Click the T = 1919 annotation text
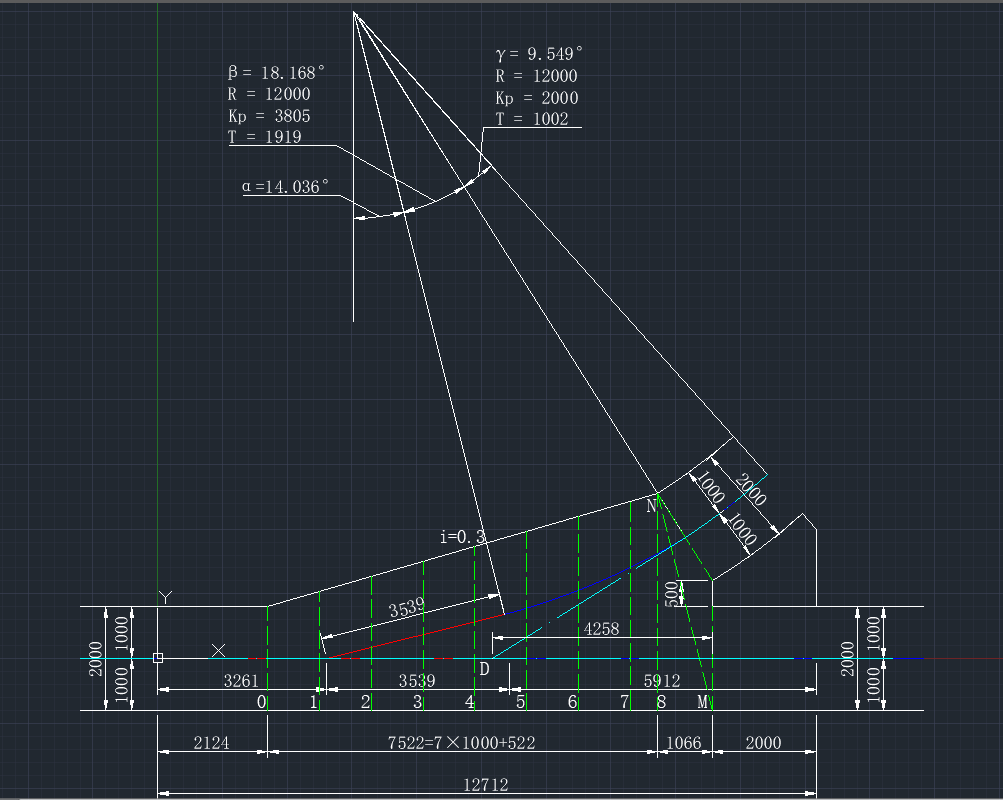The image size is (1003, 800). click(265, 138)
